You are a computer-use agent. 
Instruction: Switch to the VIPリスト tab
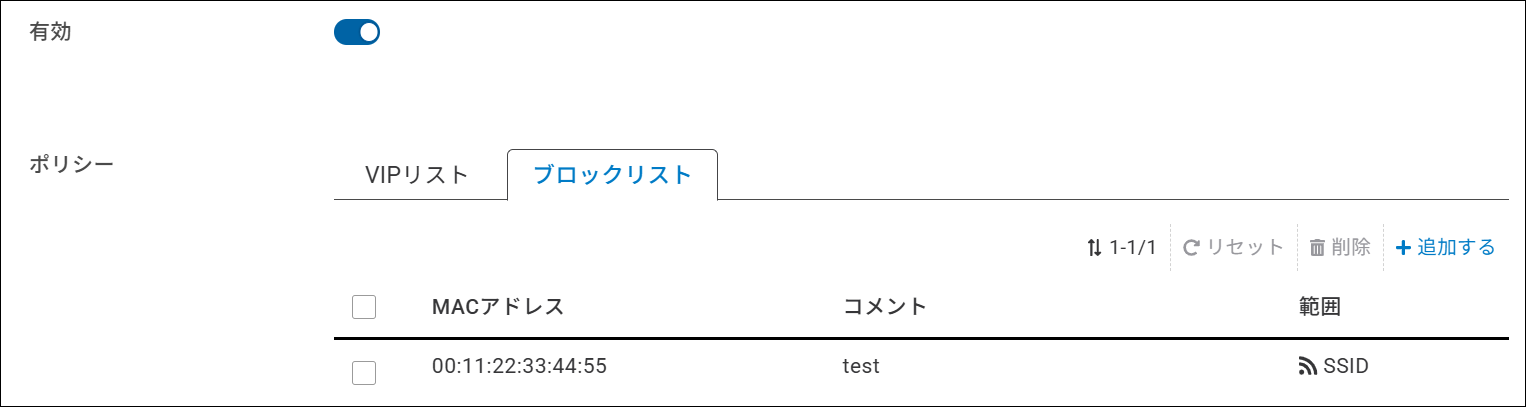(x=416, y=175)
